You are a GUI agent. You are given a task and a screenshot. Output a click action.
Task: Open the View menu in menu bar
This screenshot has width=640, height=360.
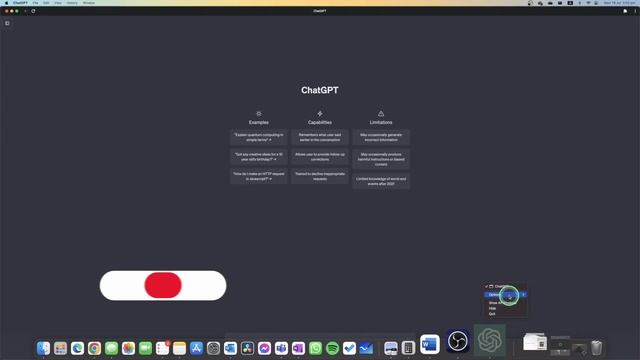[x=58, y=3]
